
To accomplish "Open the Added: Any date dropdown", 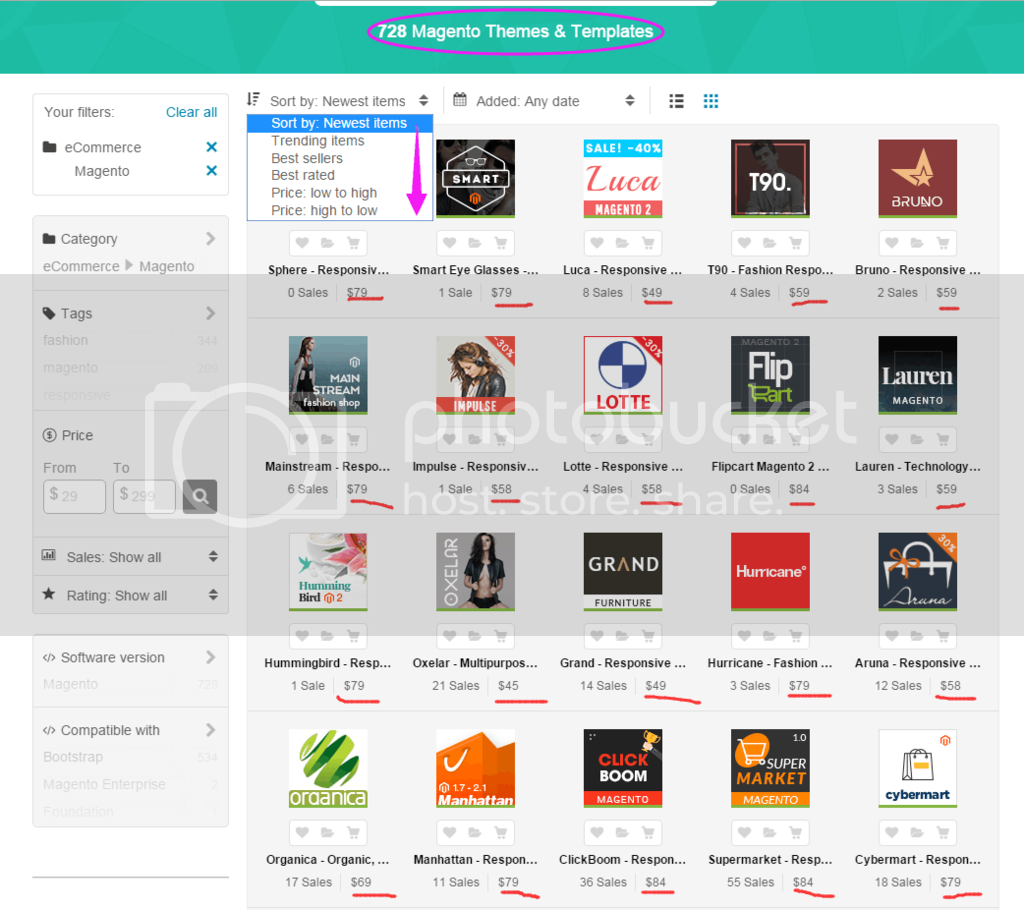I will (544, 101).
